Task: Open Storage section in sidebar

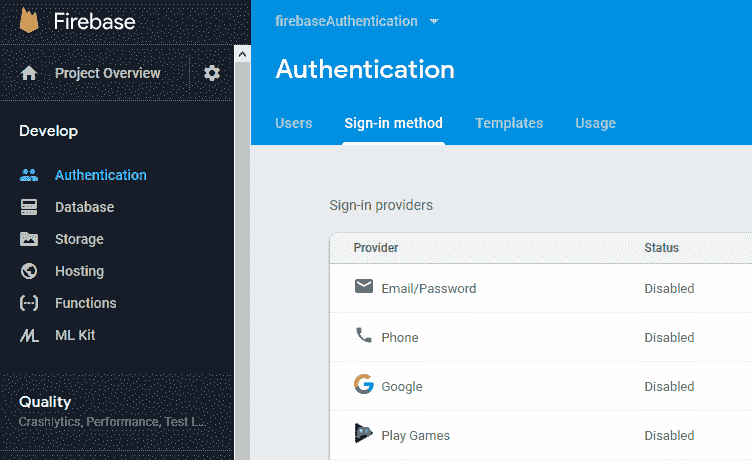Action: click(x=79, y=239)
